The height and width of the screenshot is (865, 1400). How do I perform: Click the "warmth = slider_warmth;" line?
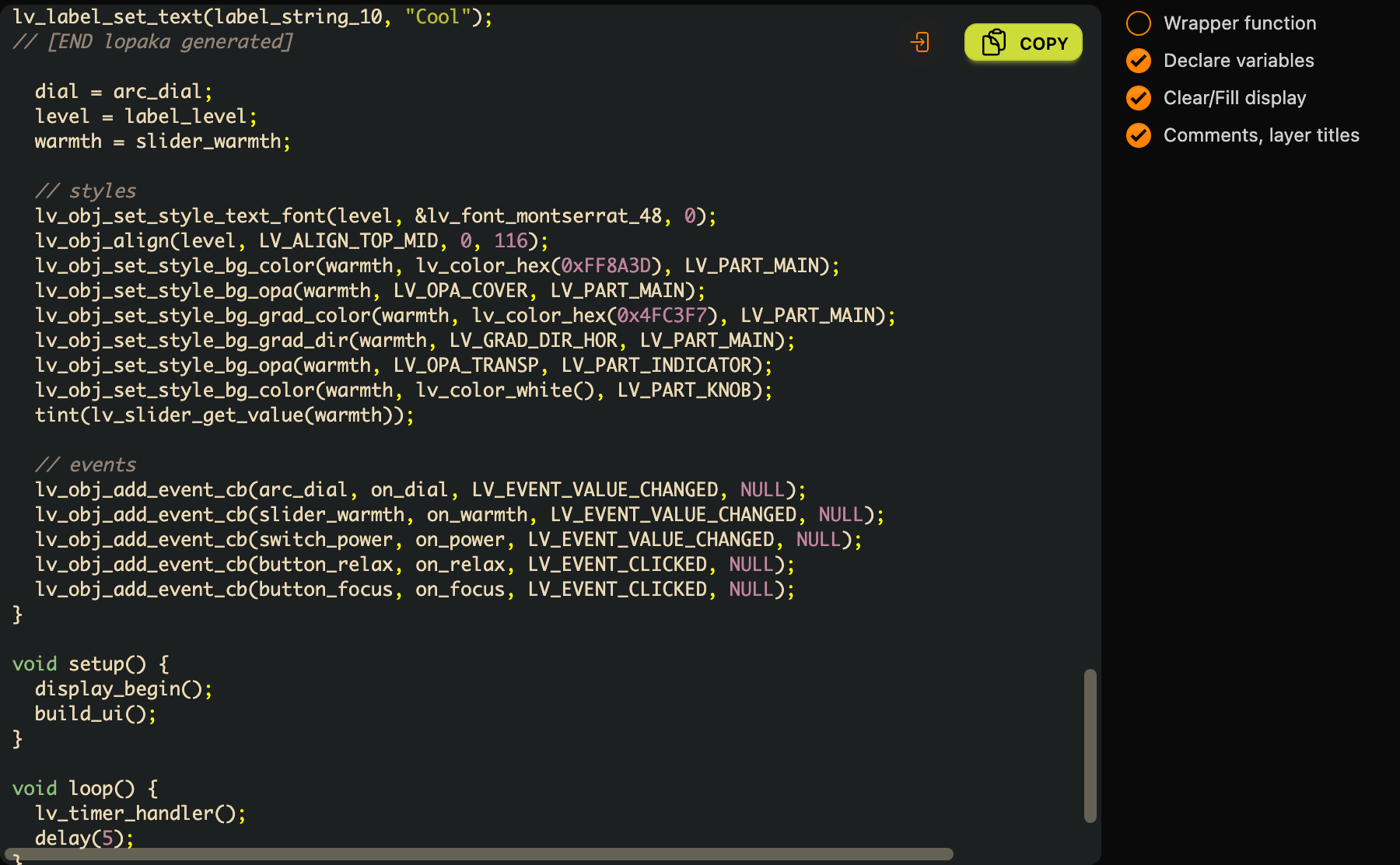(163, 142)
